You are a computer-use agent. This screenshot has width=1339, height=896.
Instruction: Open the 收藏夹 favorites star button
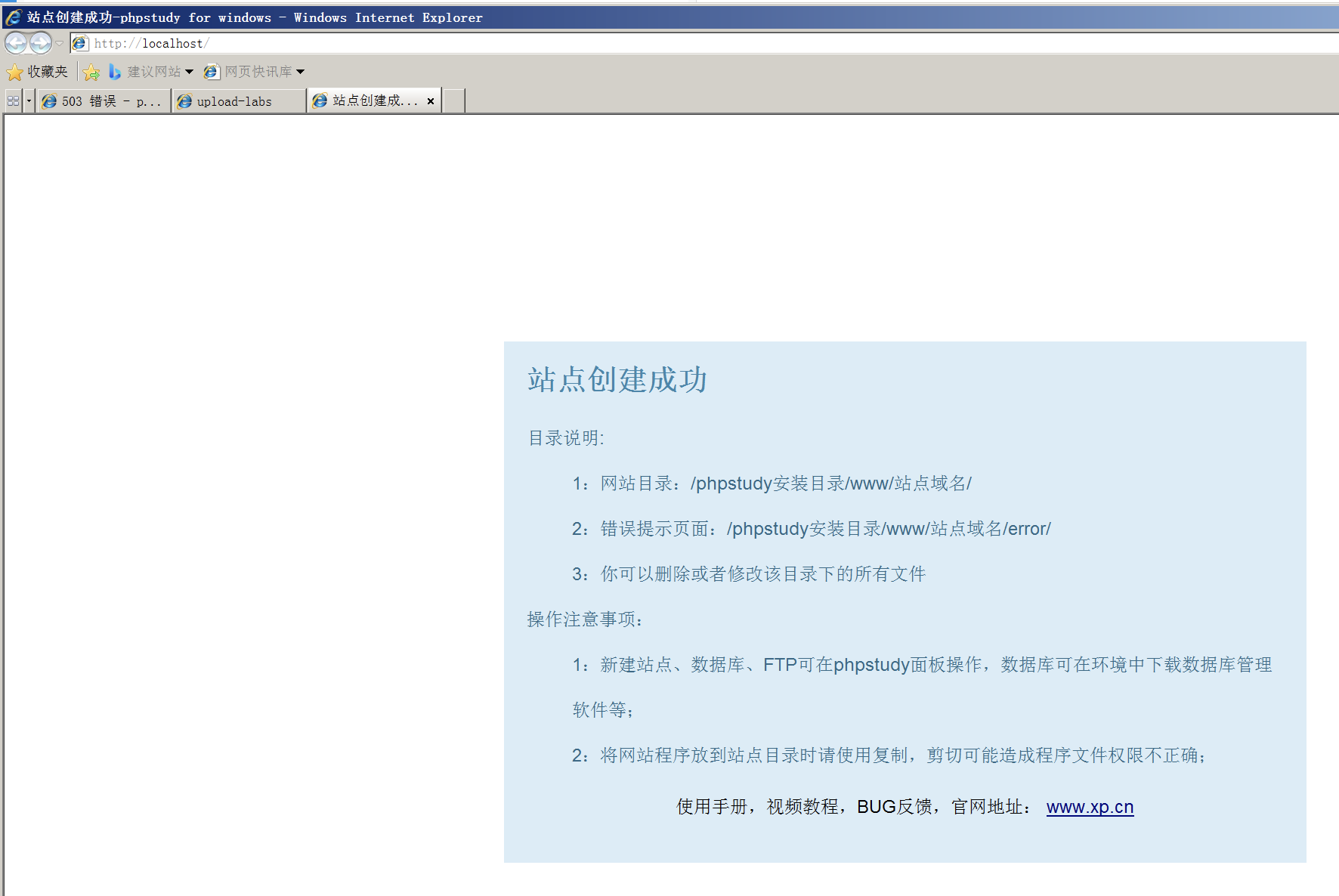coord(37,72)
